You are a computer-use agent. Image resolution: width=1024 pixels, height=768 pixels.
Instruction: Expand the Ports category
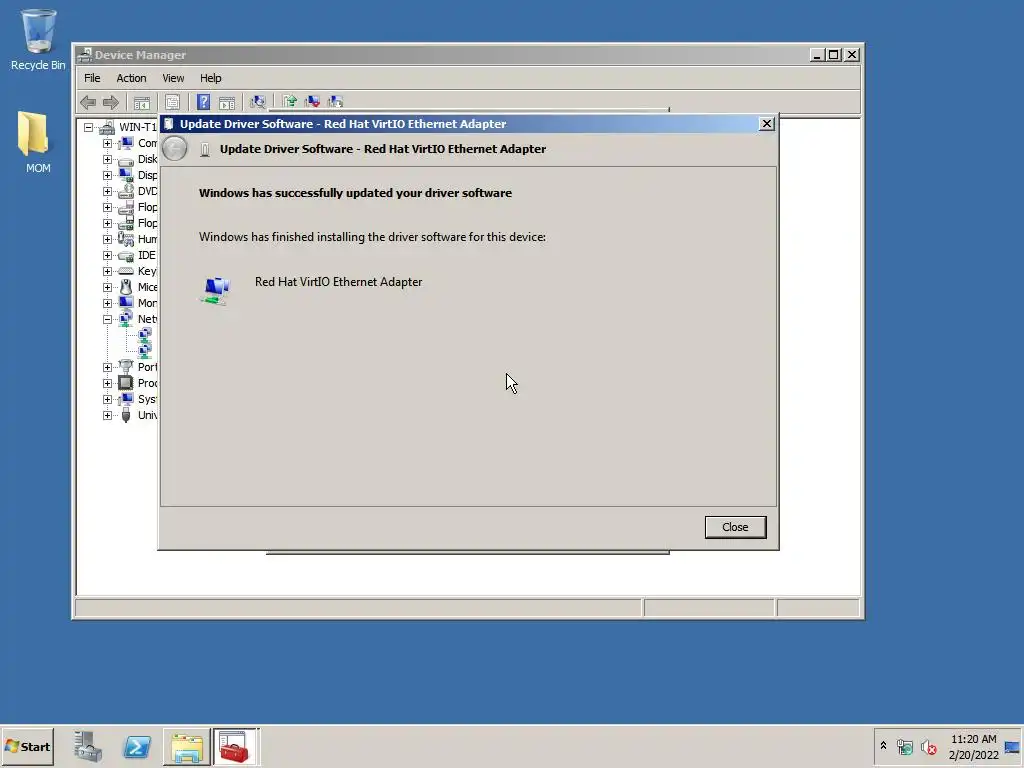[107, 367]
